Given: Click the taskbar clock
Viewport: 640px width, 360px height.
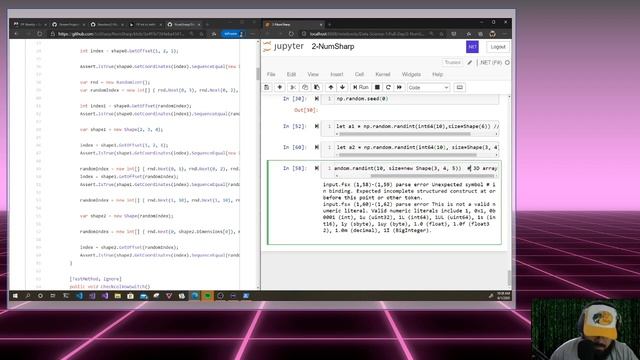Looking at the screenshot, I should point(503,296).
